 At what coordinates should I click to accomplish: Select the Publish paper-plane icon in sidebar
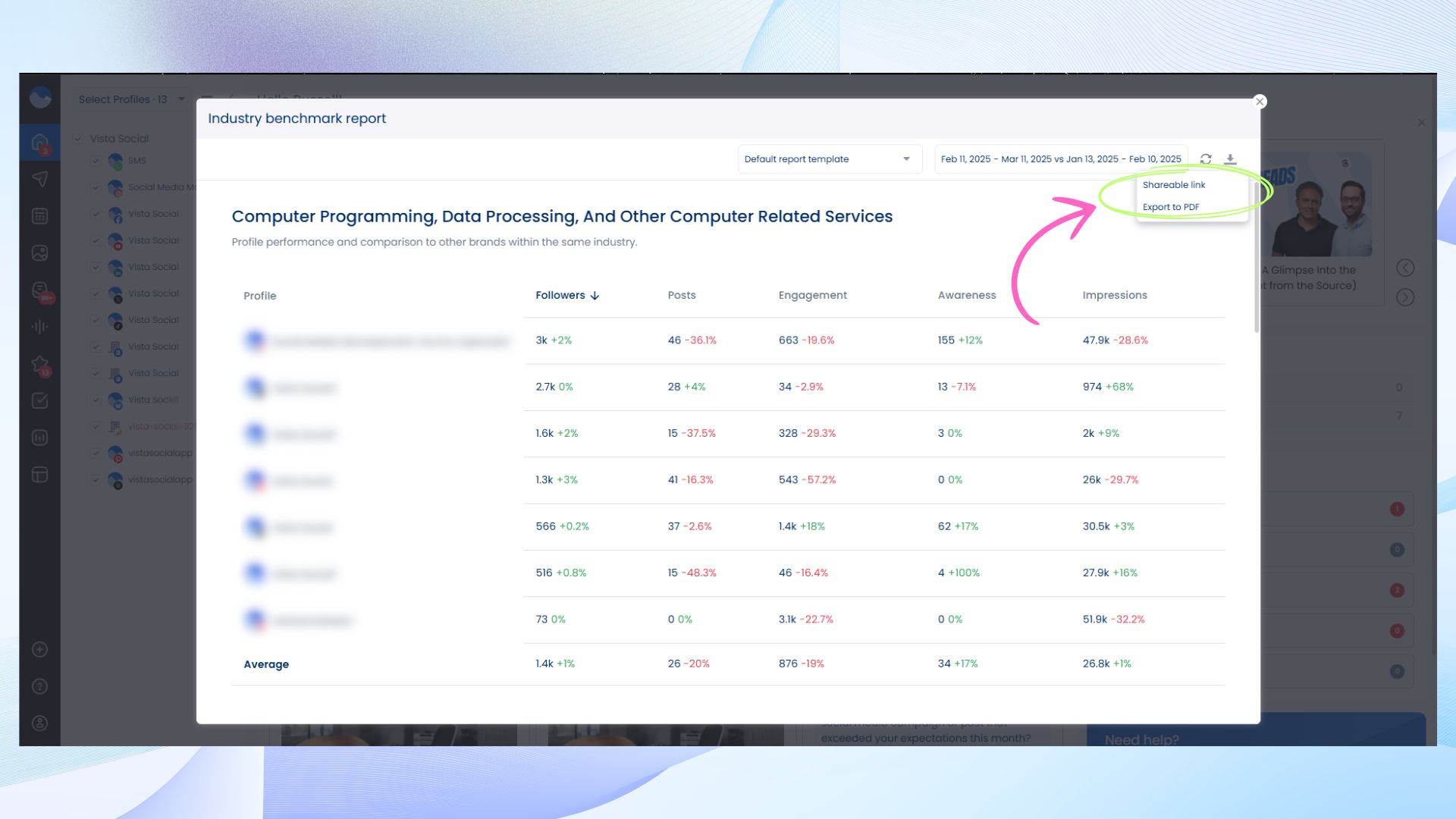tap(39, 179)
